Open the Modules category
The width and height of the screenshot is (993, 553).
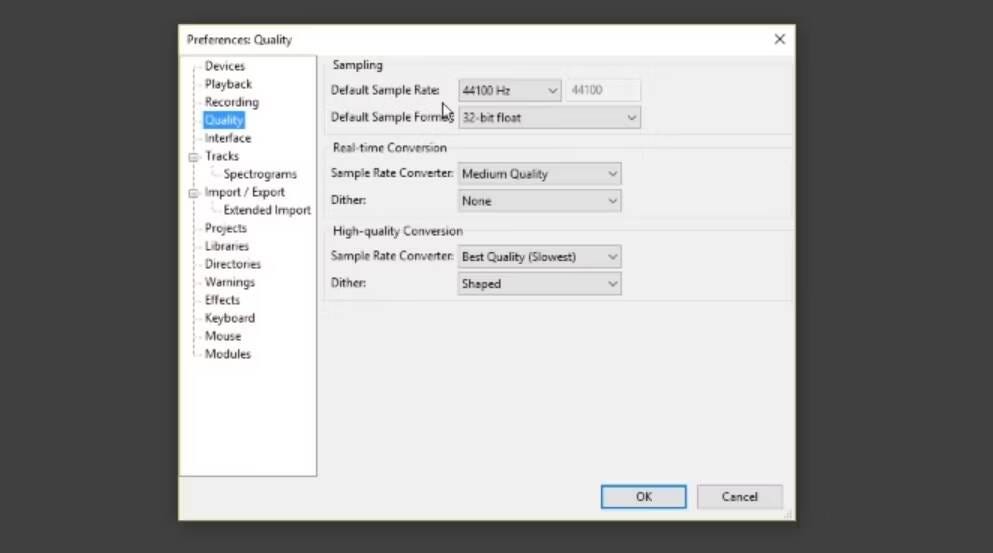point(227,354)
